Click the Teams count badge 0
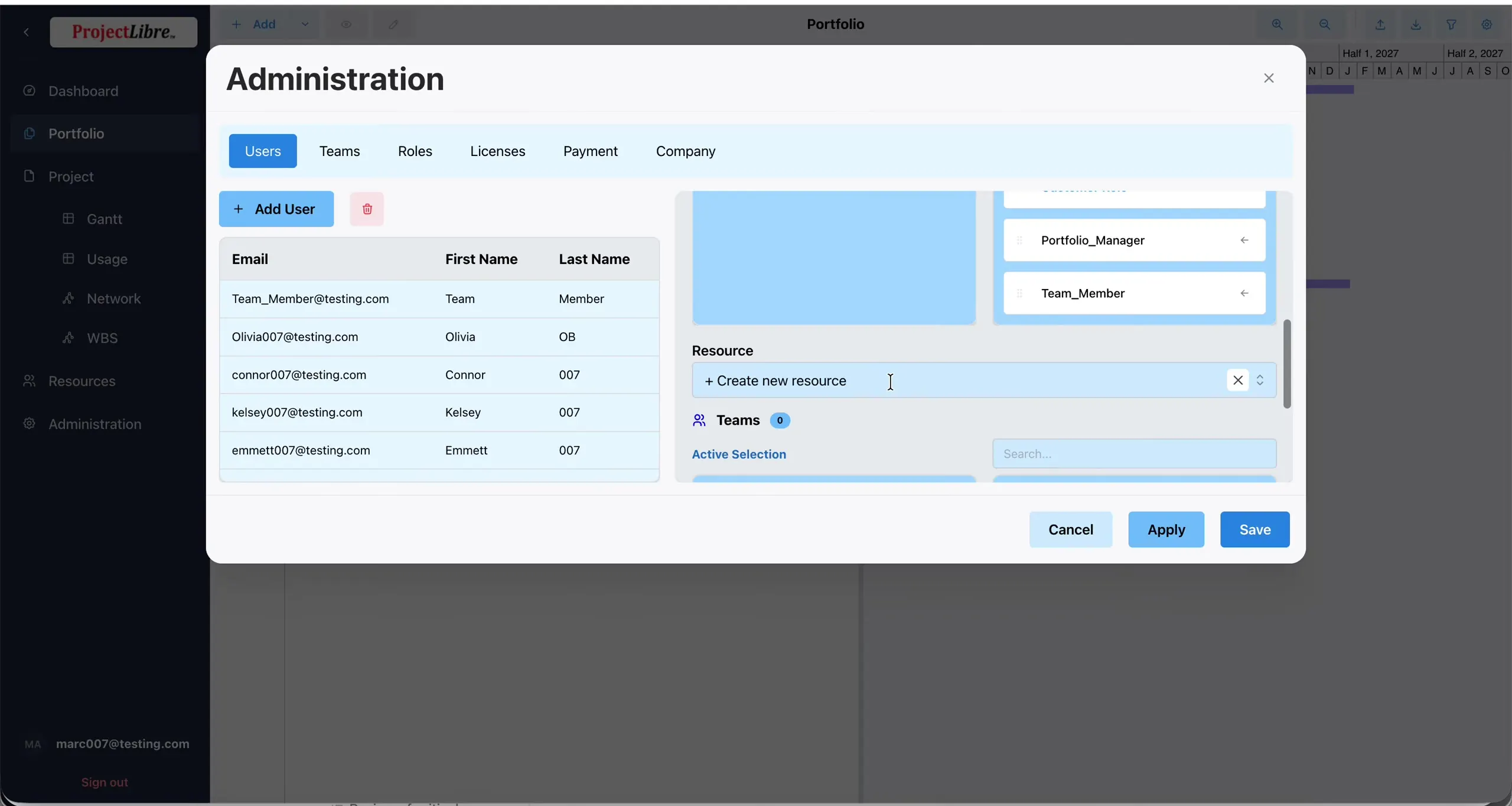Screen dimensions: 1512x806 tap(780, 420)
